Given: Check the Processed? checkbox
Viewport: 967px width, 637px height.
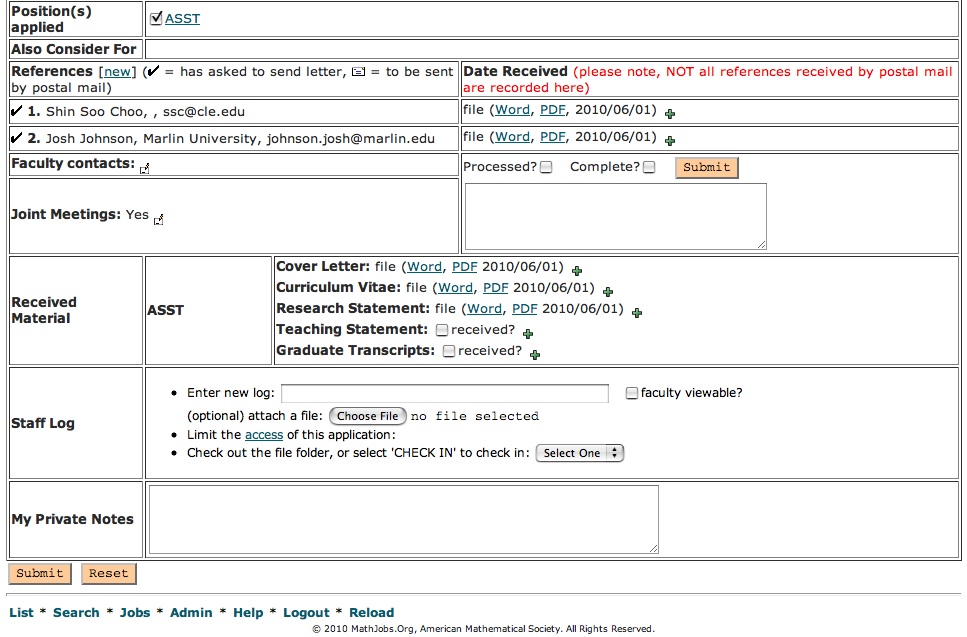Looking at the screenshot, I should point(546,168).
